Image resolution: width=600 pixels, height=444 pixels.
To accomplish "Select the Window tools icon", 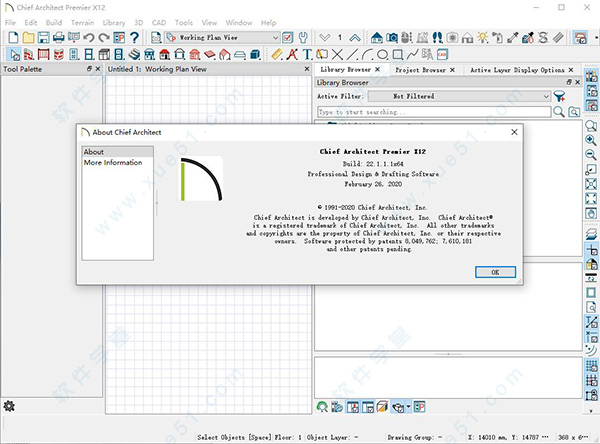I will (x=89, y=54).
